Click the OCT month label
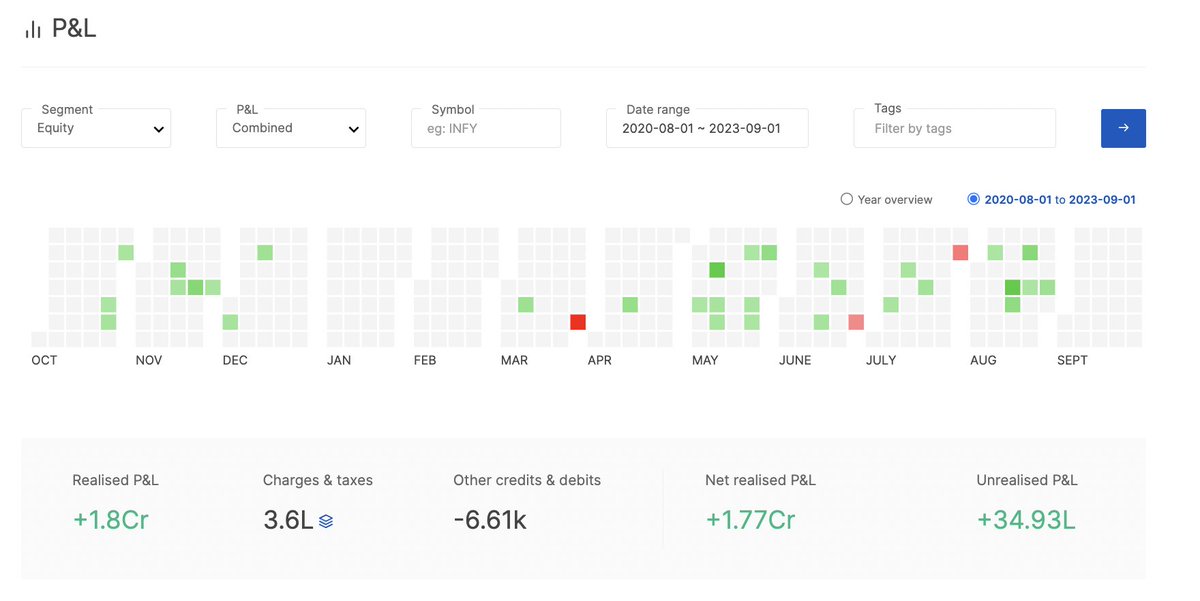1200x601 pixels. 44,360
